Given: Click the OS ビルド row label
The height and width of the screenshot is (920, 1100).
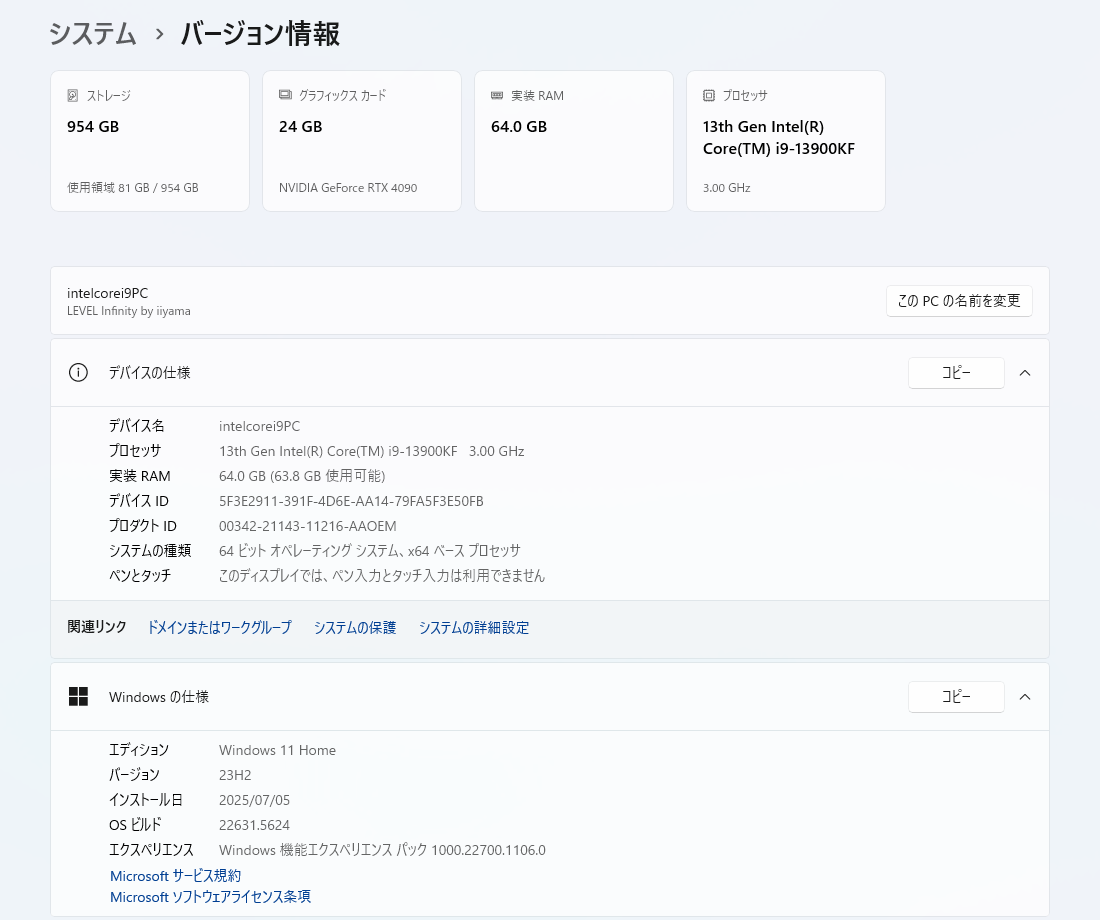Looking at the screenshot, I should 135,825.
